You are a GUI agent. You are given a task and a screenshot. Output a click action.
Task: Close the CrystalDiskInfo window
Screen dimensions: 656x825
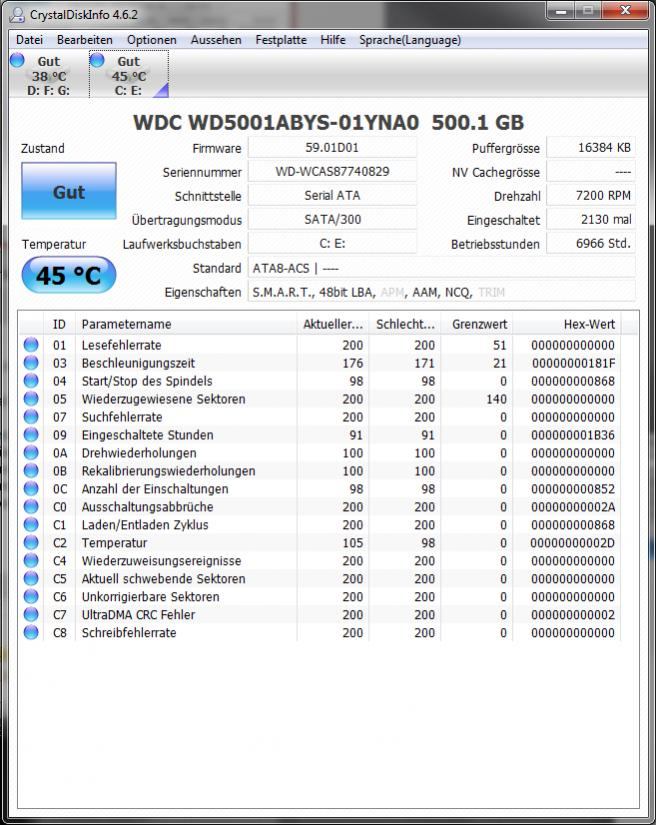tap(625, 11)
